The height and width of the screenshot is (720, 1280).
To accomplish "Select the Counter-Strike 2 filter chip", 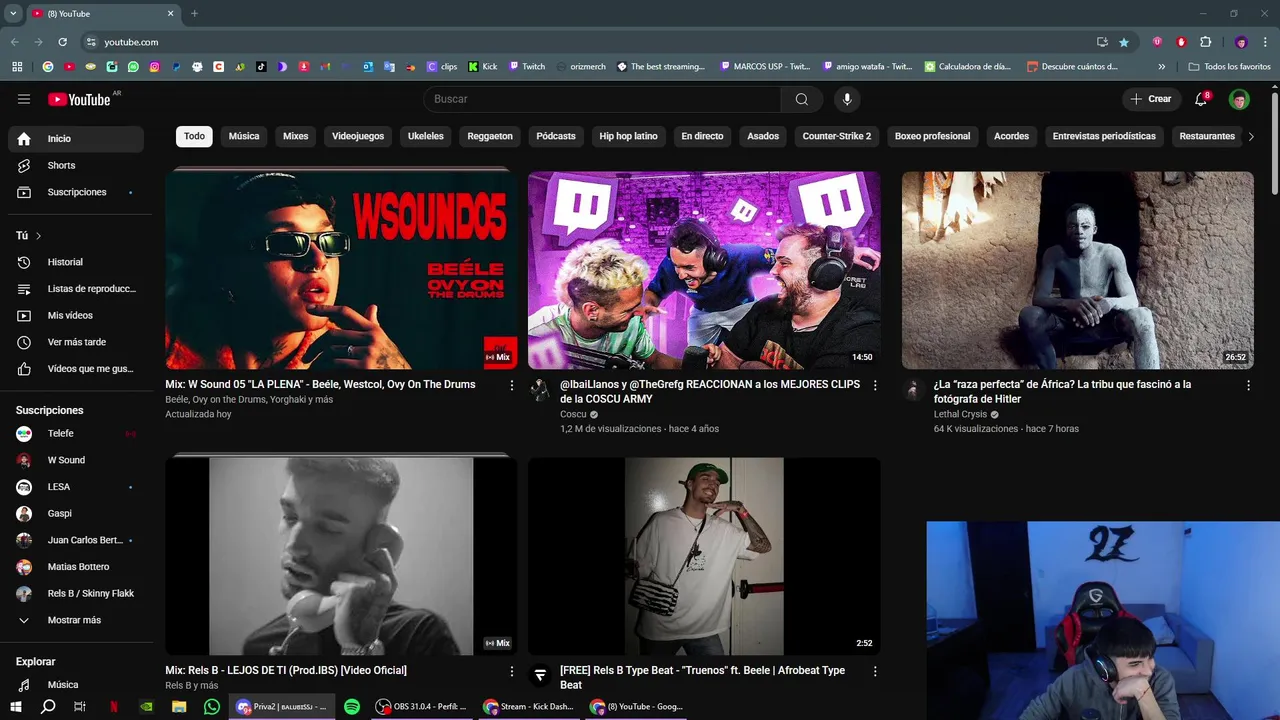I will pyautogui.click(x=836, y=136).
